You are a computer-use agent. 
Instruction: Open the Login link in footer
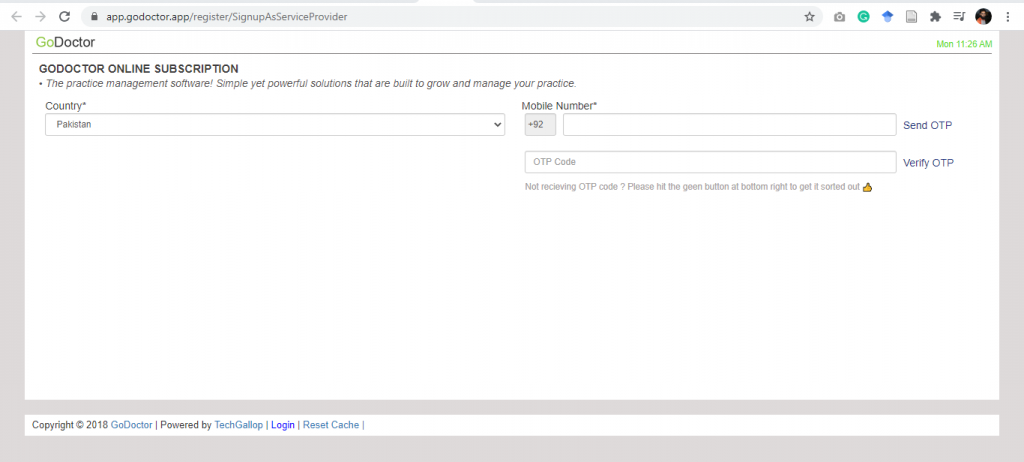click(283, 425)
